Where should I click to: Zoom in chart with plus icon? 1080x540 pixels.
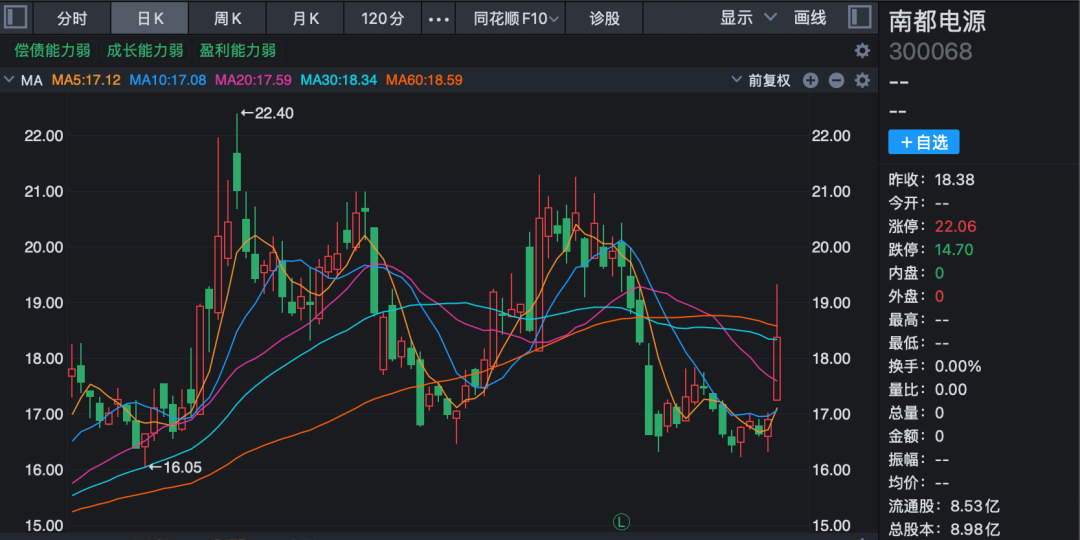(x=810, y=80)
